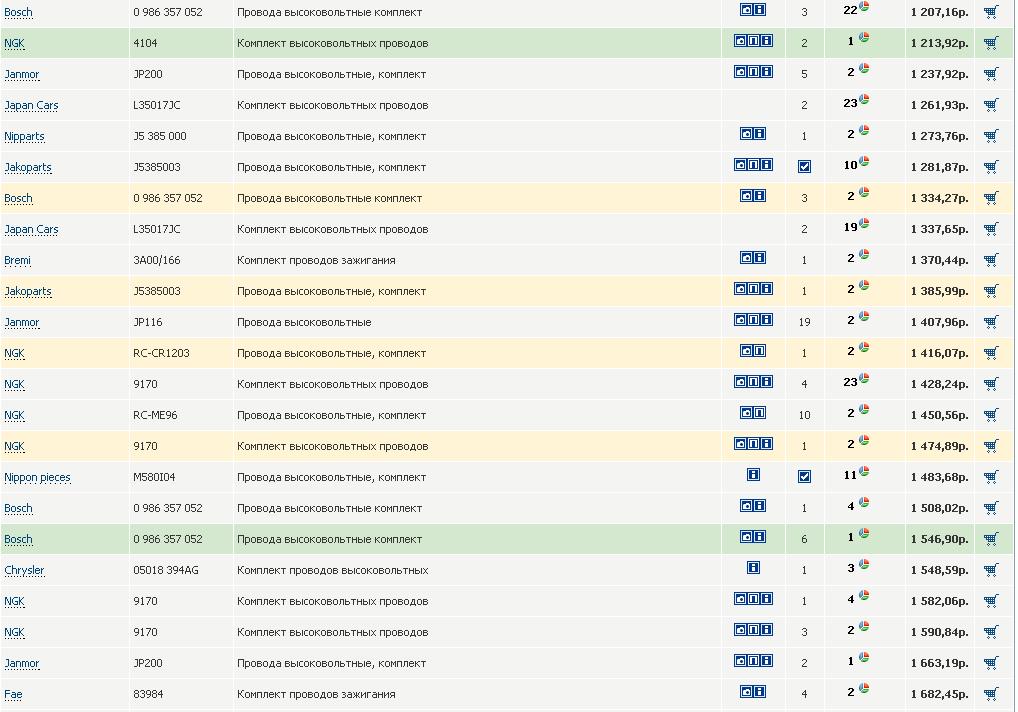Open camera icon in Nipparts J5 385 000 row
This screenshot has width=1018, height=712.
[747, 133]
